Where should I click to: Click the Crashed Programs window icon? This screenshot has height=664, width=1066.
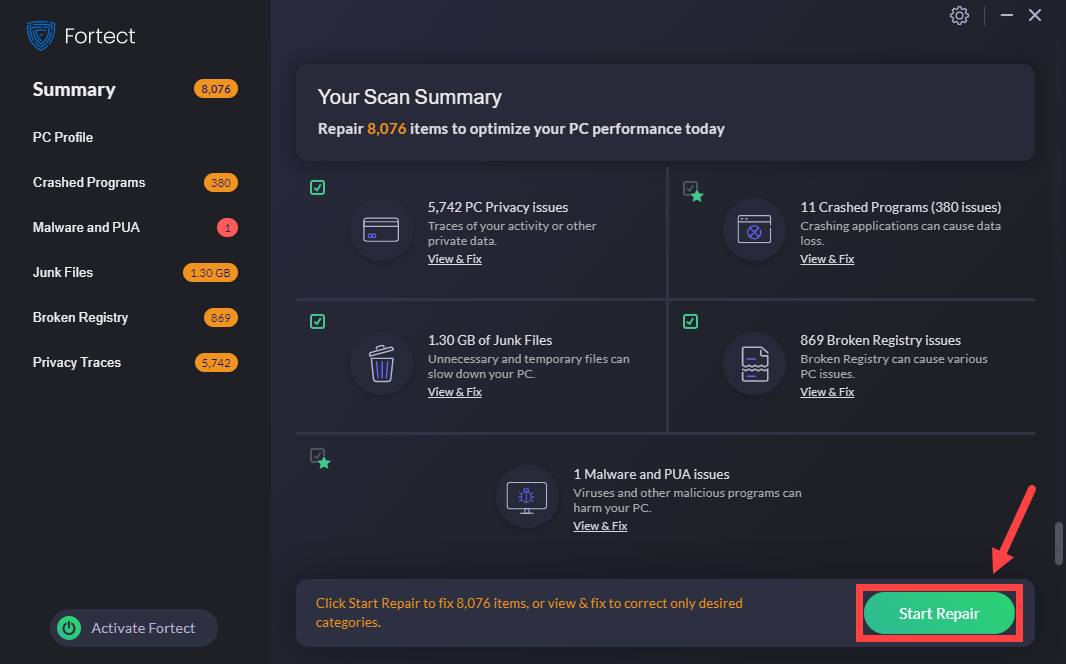[754, 230]
